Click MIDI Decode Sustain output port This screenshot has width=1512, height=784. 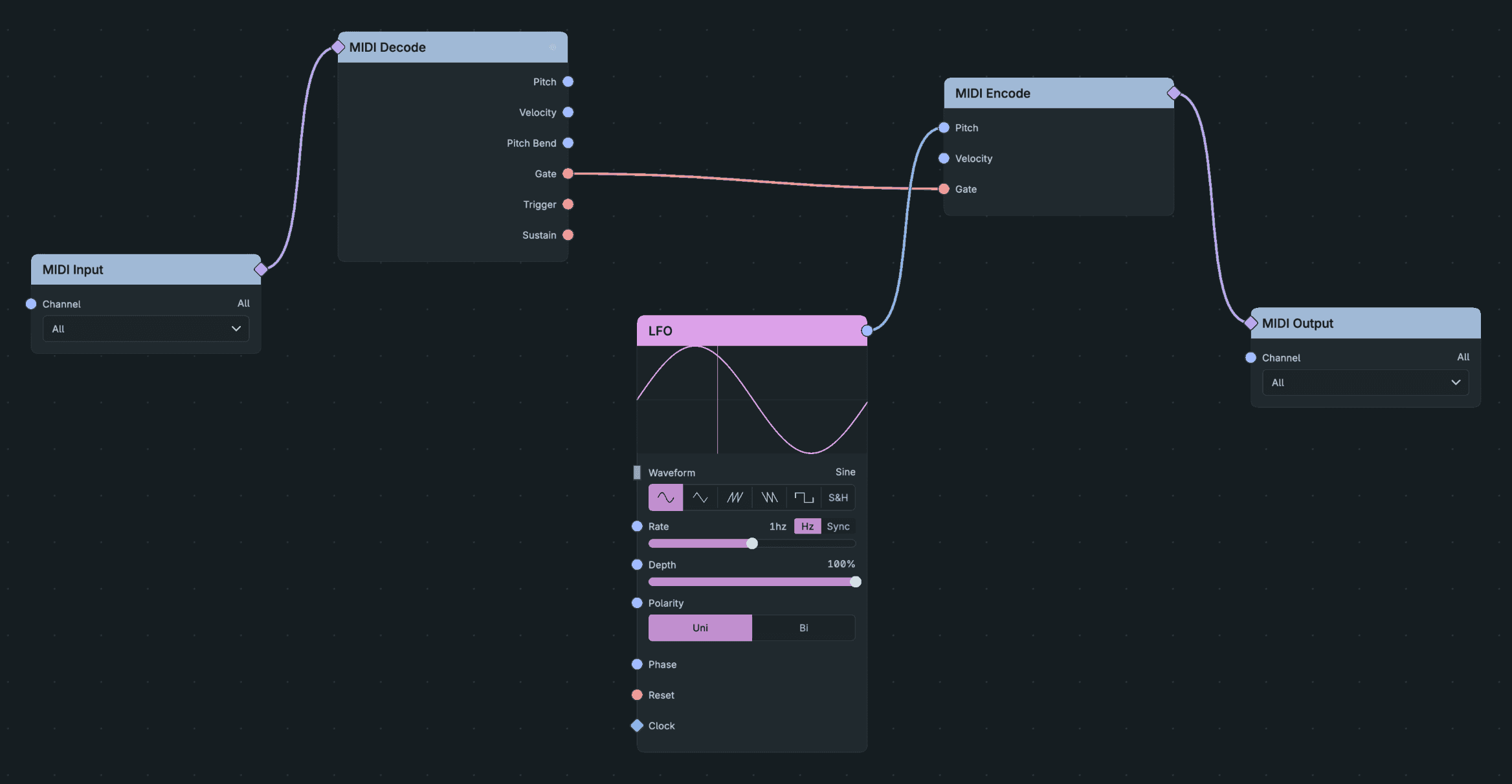tap(568, 235)
